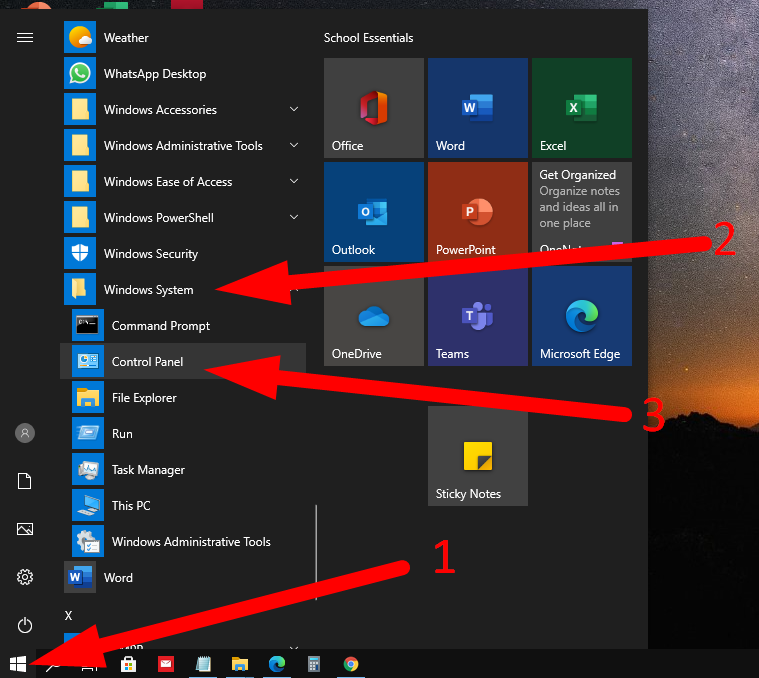Open the OneDrive tile
Viewport: 759px width, 678px height.
tap(374, 316)
